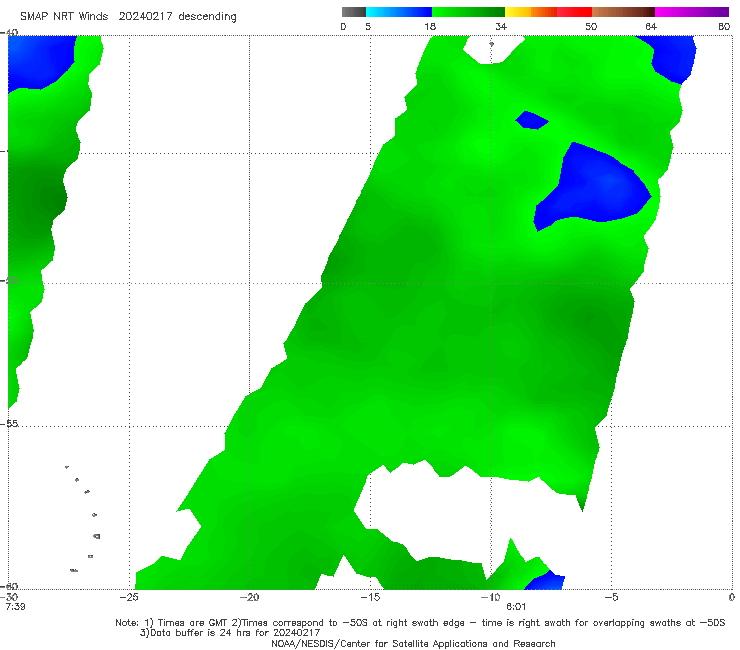The height and width of the screenshot is (650, 740).
Task: Click the "50" label under the color bar
Action: (x=591, y=26)
